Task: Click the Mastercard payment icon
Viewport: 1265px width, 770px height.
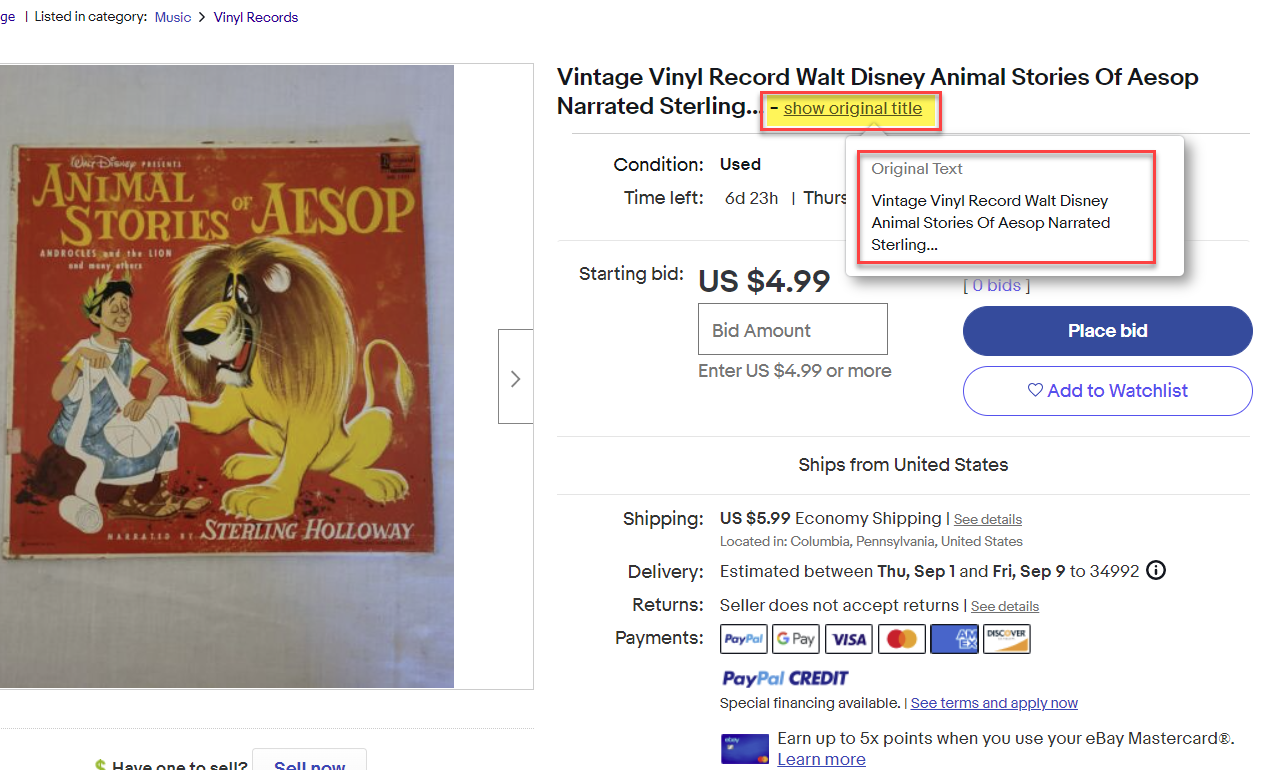Action: [902, 639]
